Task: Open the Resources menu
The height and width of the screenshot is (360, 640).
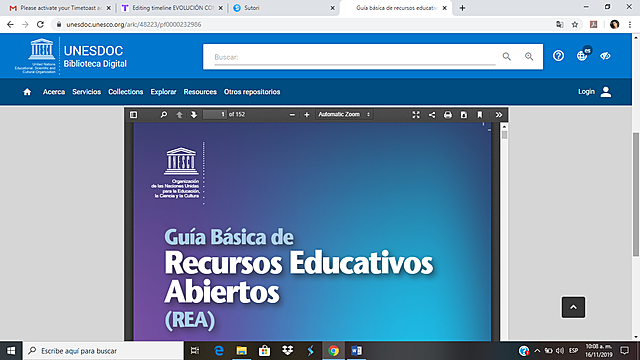Action: (x=200, y=92)
